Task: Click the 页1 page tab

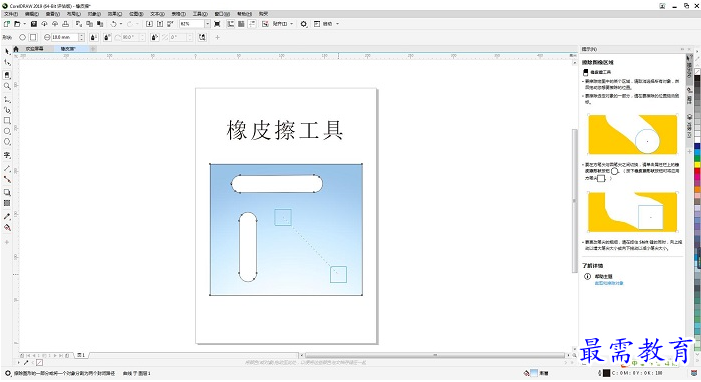Action: pos(81,355)
